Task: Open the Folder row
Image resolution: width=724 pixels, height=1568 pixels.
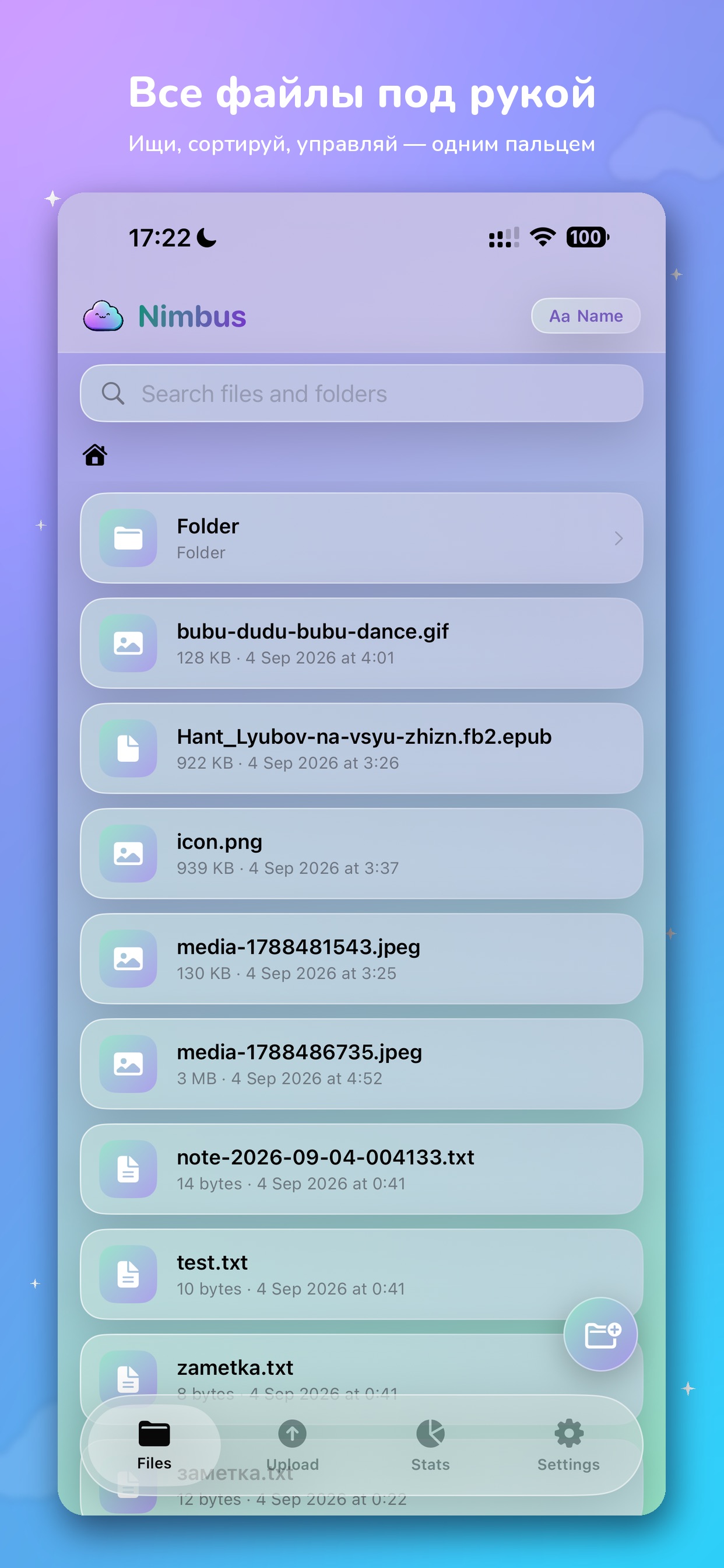Action: click(x=361, y=538)
